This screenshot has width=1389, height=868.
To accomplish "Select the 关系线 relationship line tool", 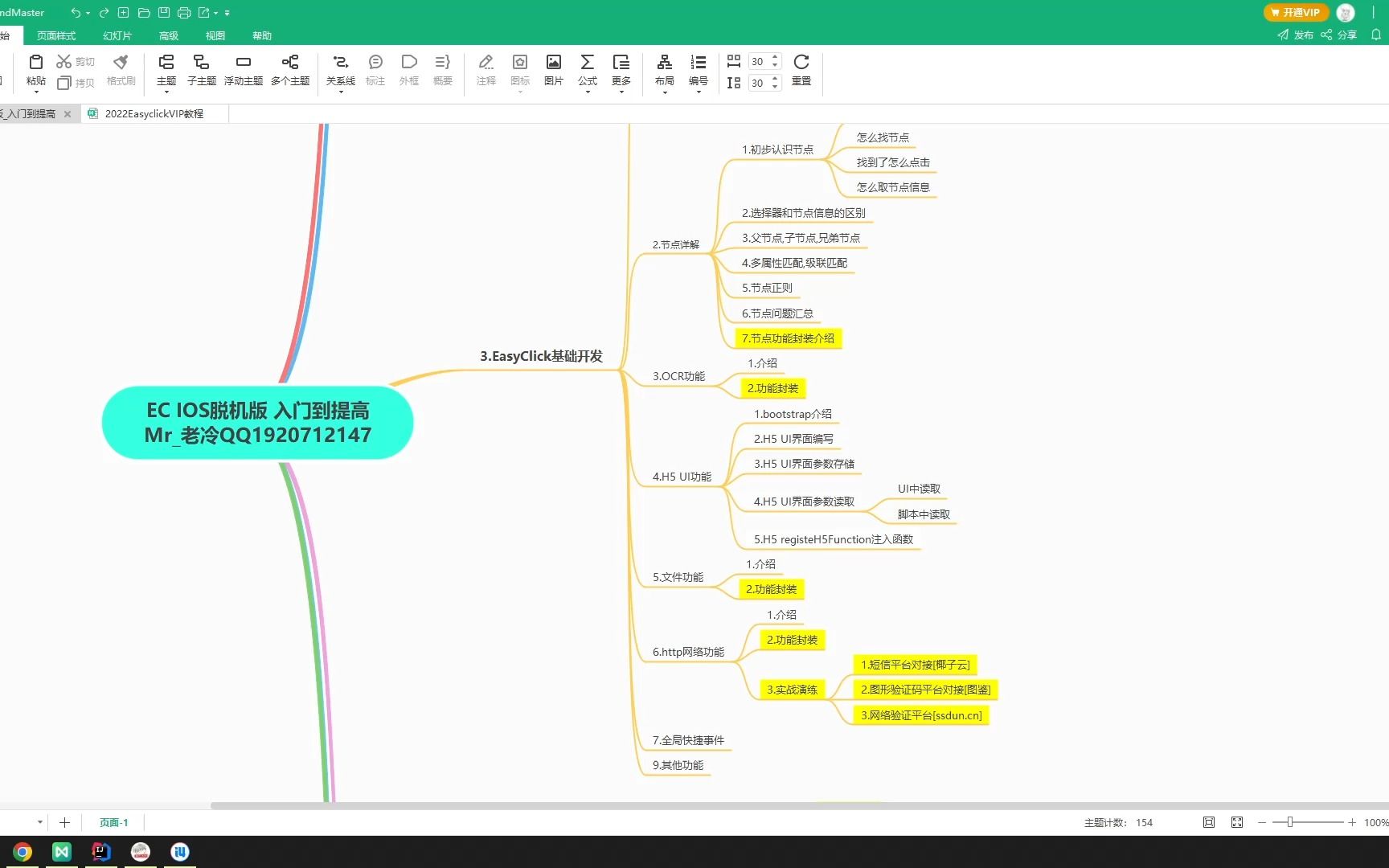I will point(340,71).
